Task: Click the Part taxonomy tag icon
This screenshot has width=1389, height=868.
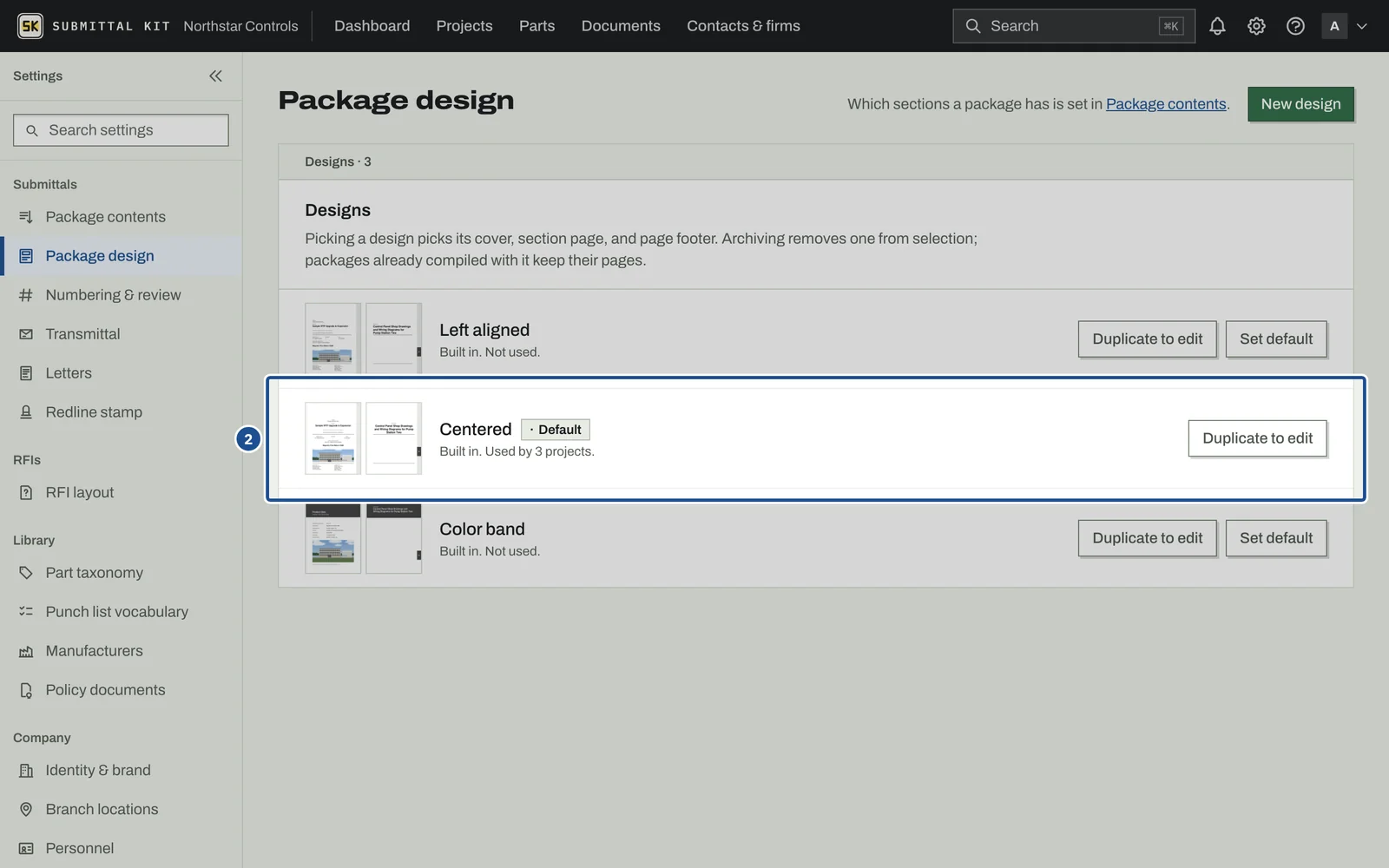Action: [26, 573]
